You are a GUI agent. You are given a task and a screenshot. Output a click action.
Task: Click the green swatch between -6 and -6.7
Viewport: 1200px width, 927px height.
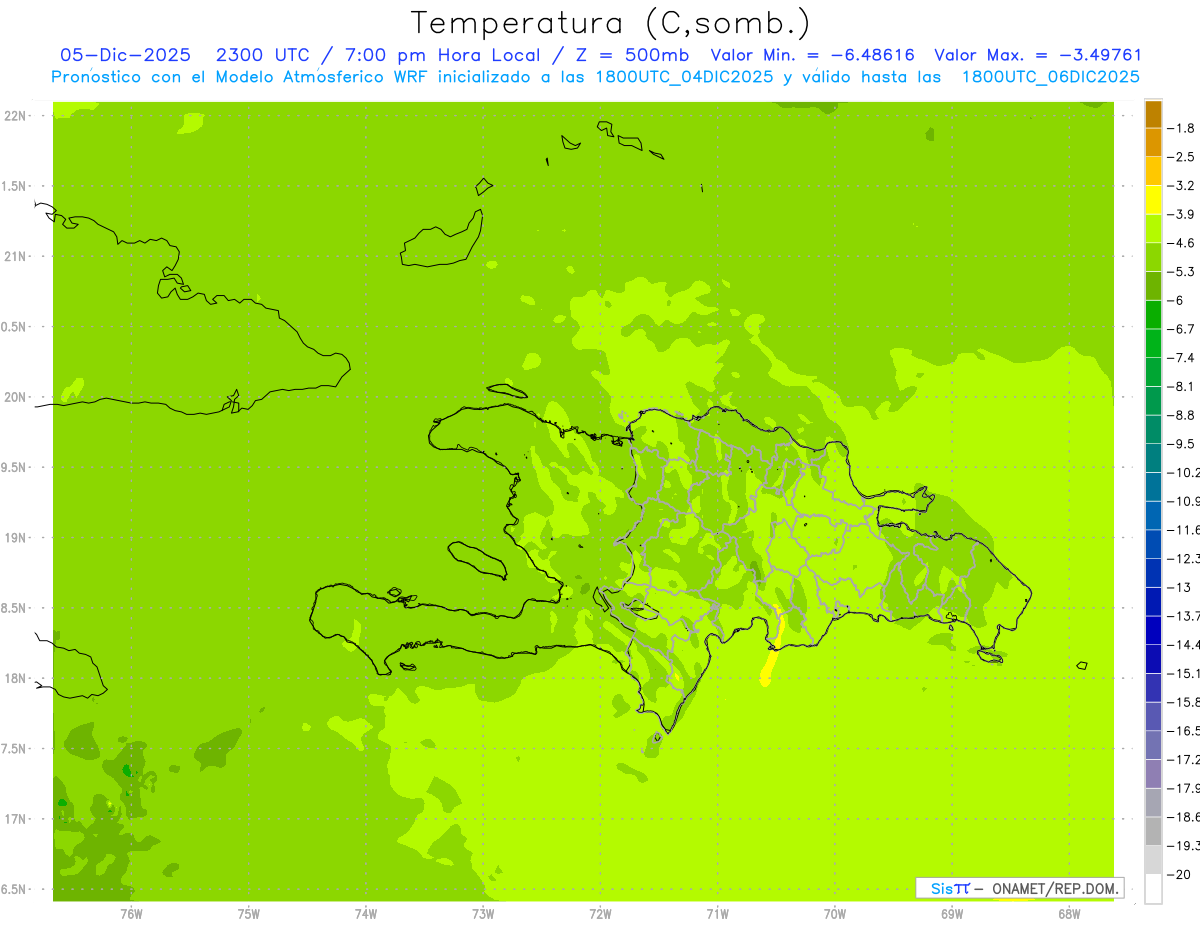tap(1153, 314)
